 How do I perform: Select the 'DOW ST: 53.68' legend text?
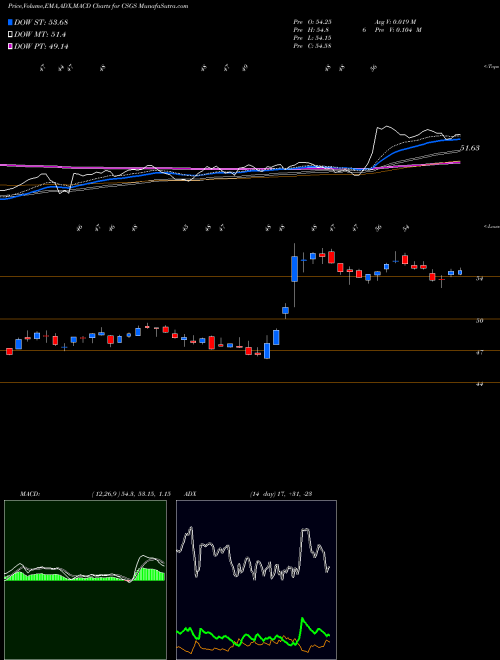click(41, 22)
